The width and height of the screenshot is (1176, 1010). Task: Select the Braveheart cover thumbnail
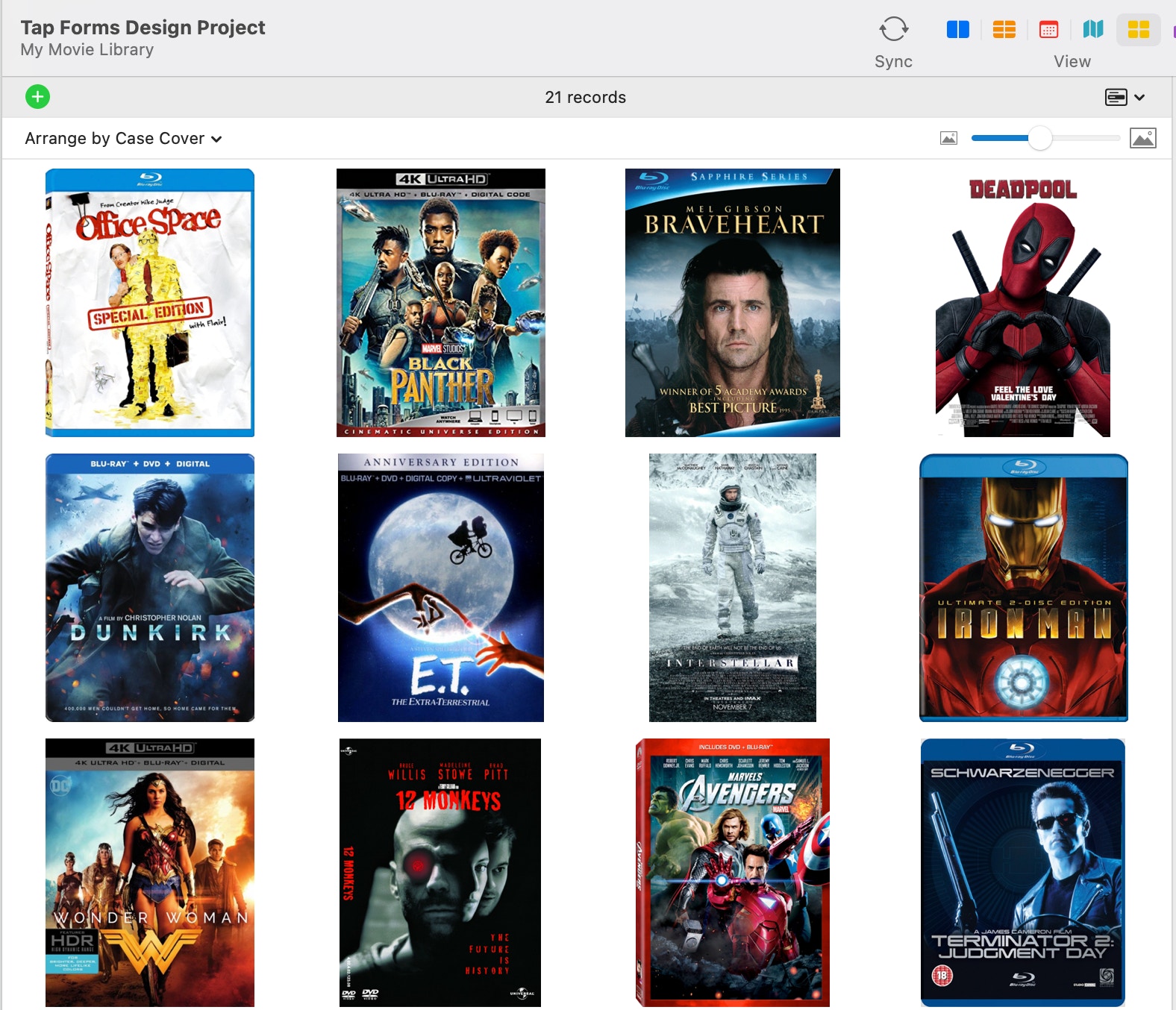coord(733,303)
